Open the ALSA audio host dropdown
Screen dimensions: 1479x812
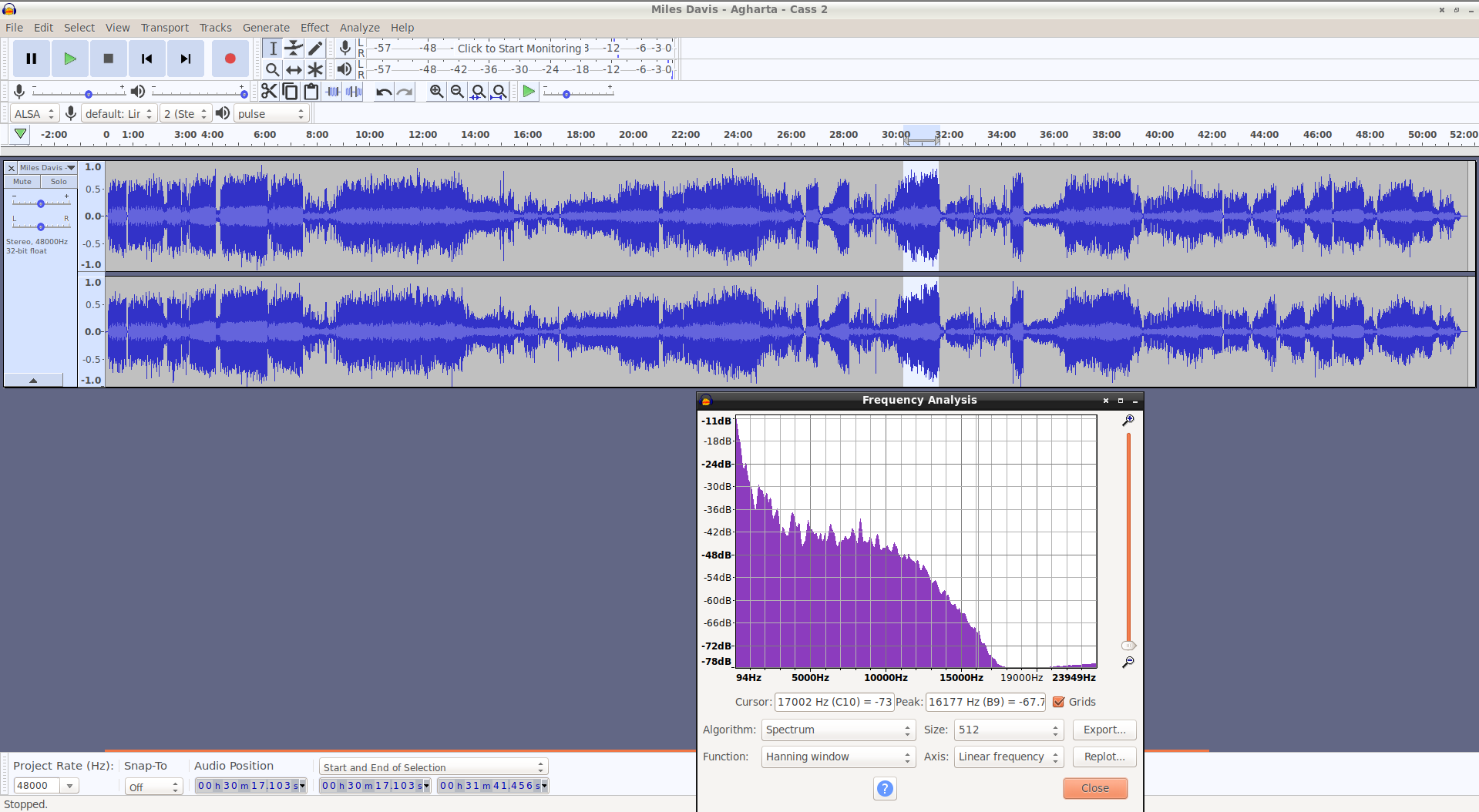(x=35, y=114)
